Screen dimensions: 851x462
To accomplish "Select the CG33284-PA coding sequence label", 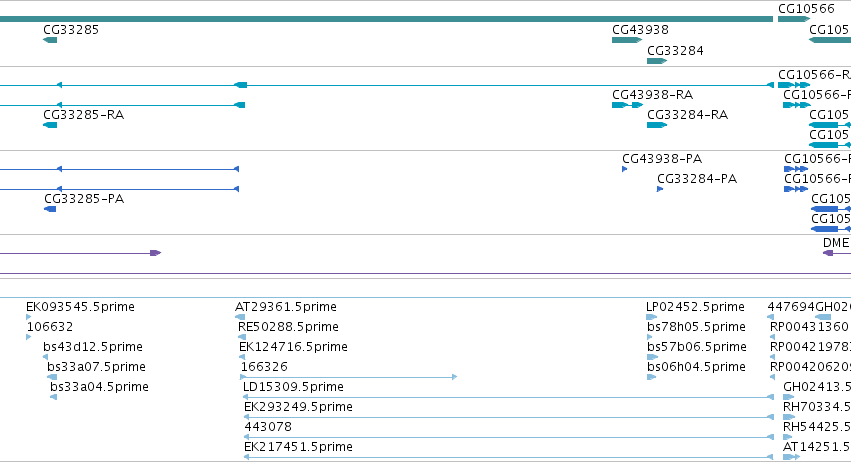I will (697, 179).
